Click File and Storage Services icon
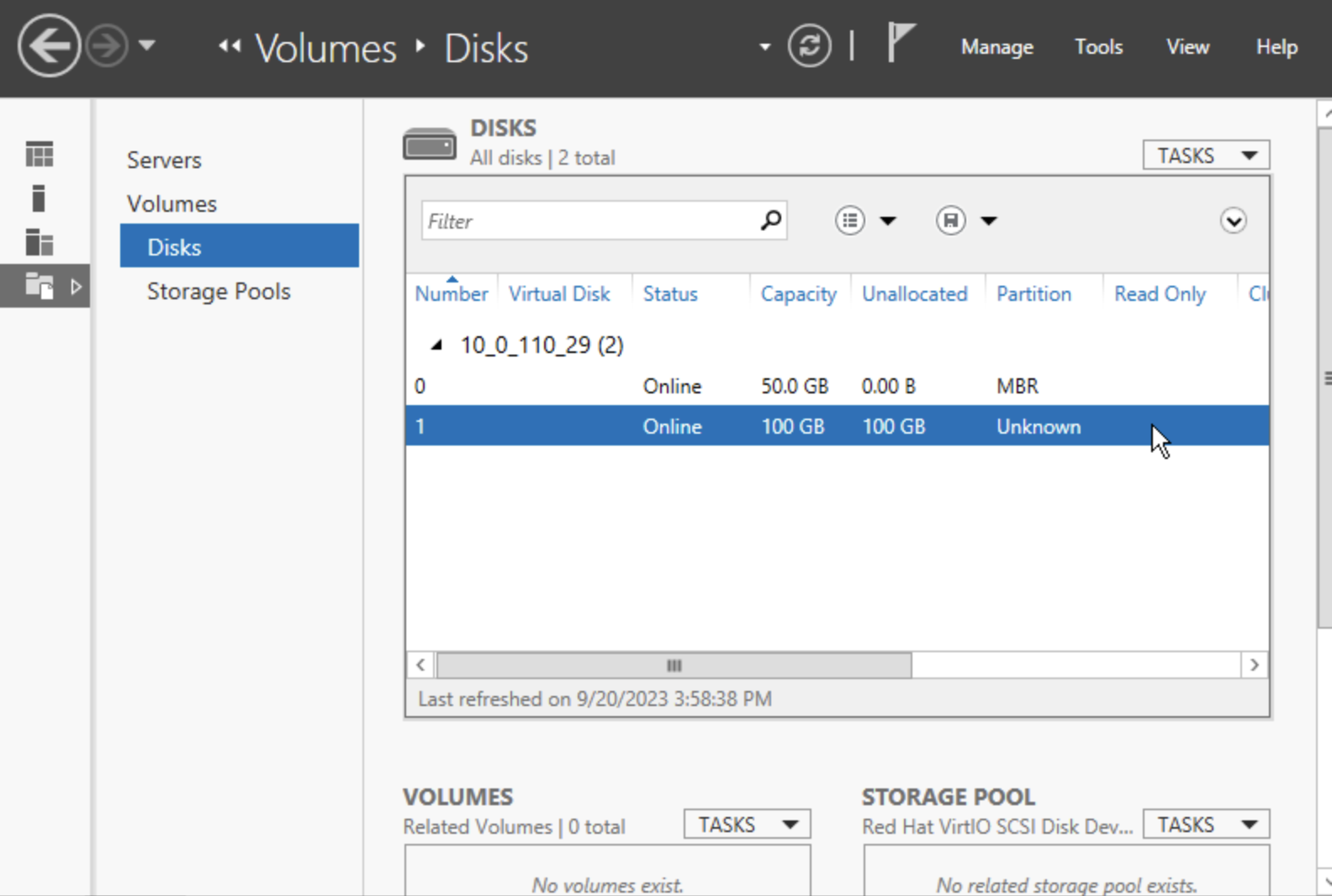Viewport: 1332px width, 896px height. click(x=40, y=287)
